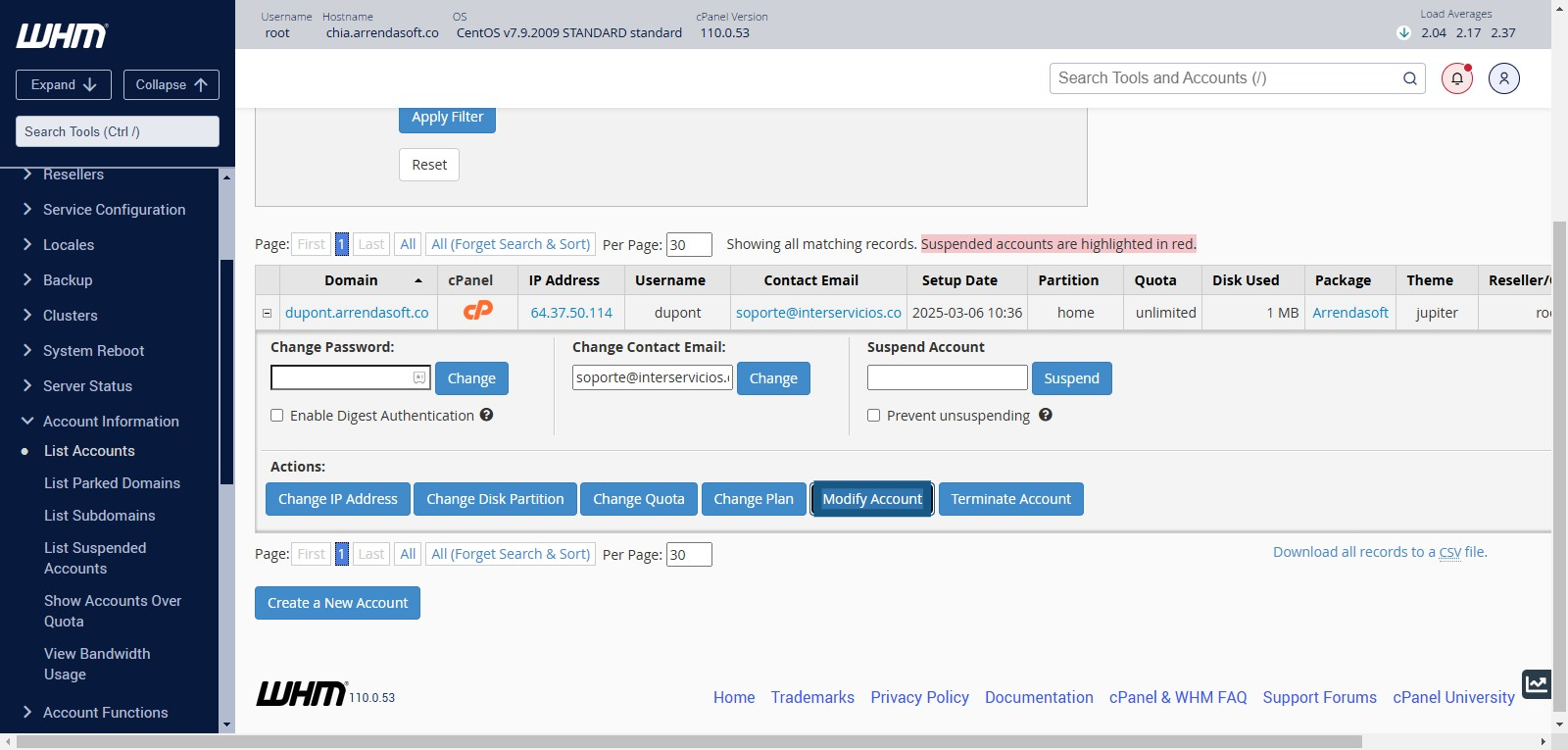The width and height of the screenshot is (1568, 750).
Task: Click Documentation footer link
Action: [1039, 697]
